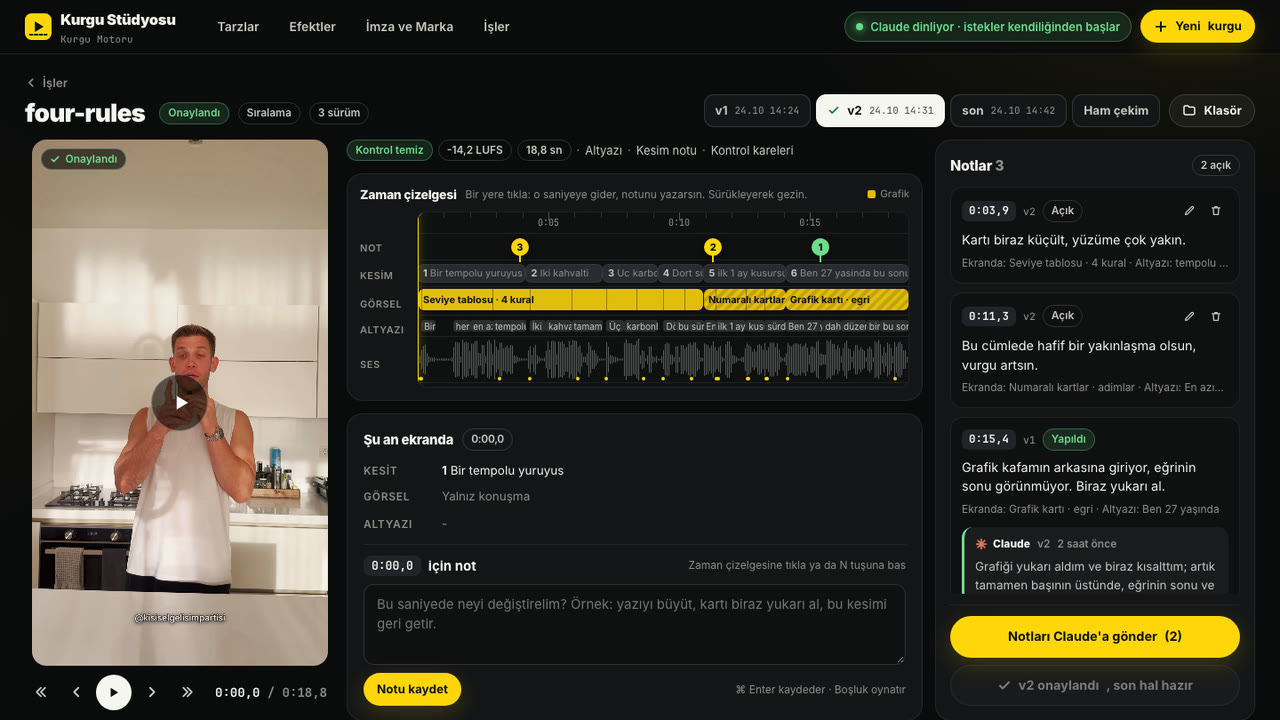Select the Numaralı kartlar graphic clip
Image resolution: width=1280 pixels, height=720 pixels.
745,300
